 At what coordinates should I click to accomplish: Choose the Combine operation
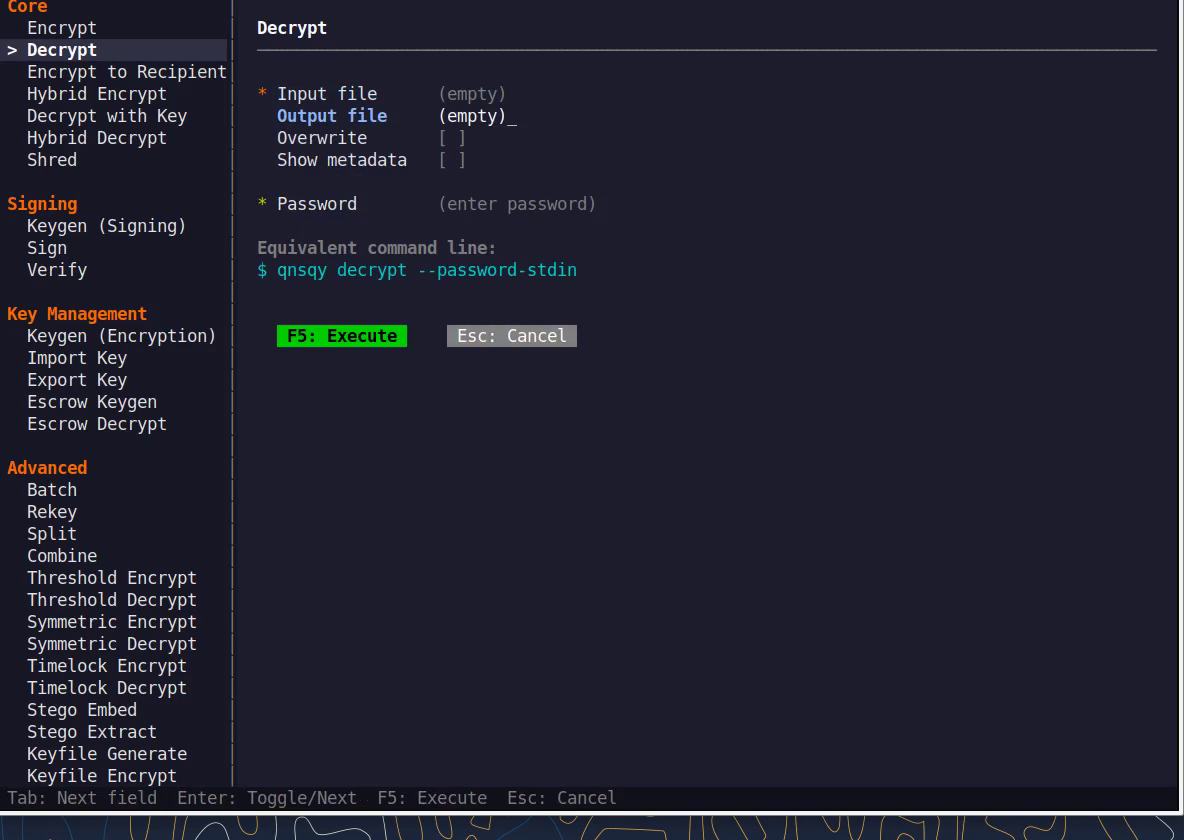click(x=62, y=555)
